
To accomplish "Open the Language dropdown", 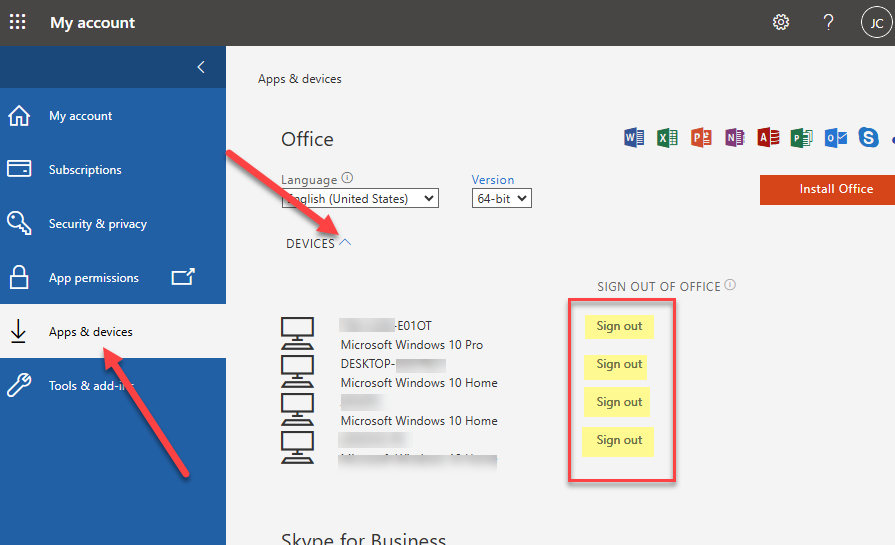I will coord(360,199).
